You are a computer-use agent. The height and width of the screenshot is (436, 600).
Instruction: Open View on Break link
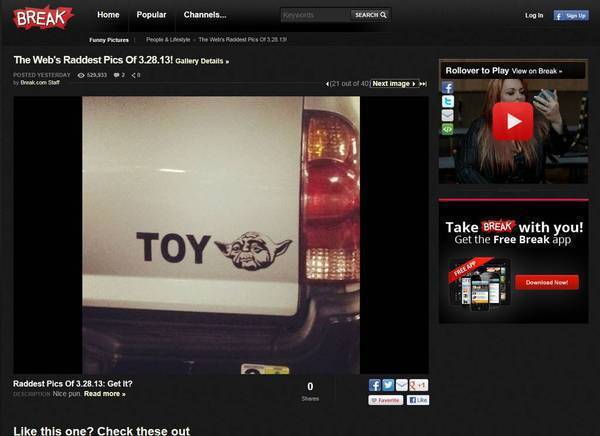point(537,71)
